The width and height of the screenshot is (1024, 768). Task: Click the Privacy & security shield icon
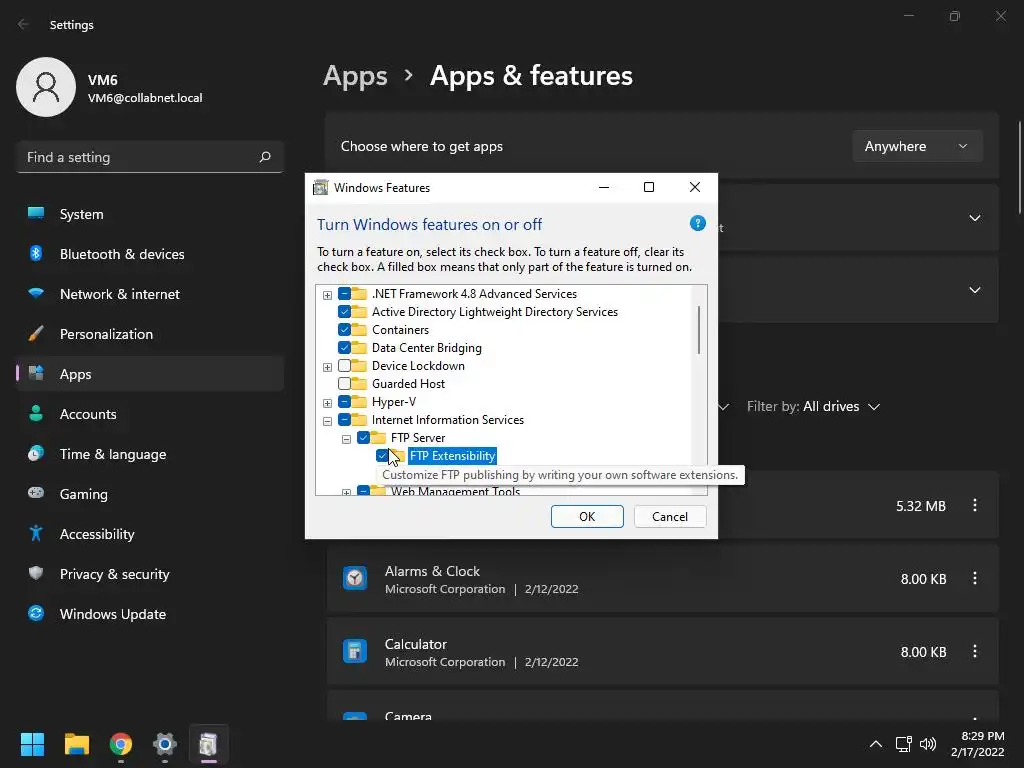(36, 573)
